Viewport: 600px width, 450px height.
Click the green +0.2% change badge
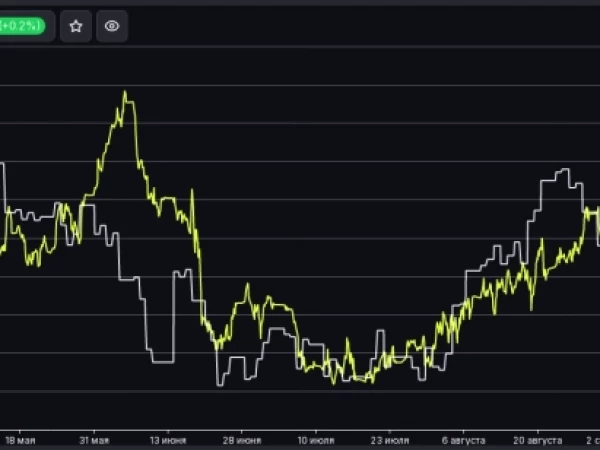[22, 26]
